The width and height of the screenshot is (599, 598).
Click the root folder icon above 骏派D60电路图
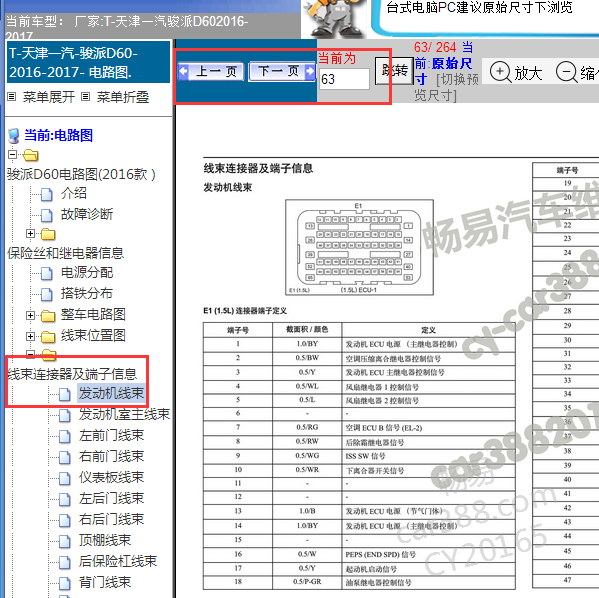[31, 155]
